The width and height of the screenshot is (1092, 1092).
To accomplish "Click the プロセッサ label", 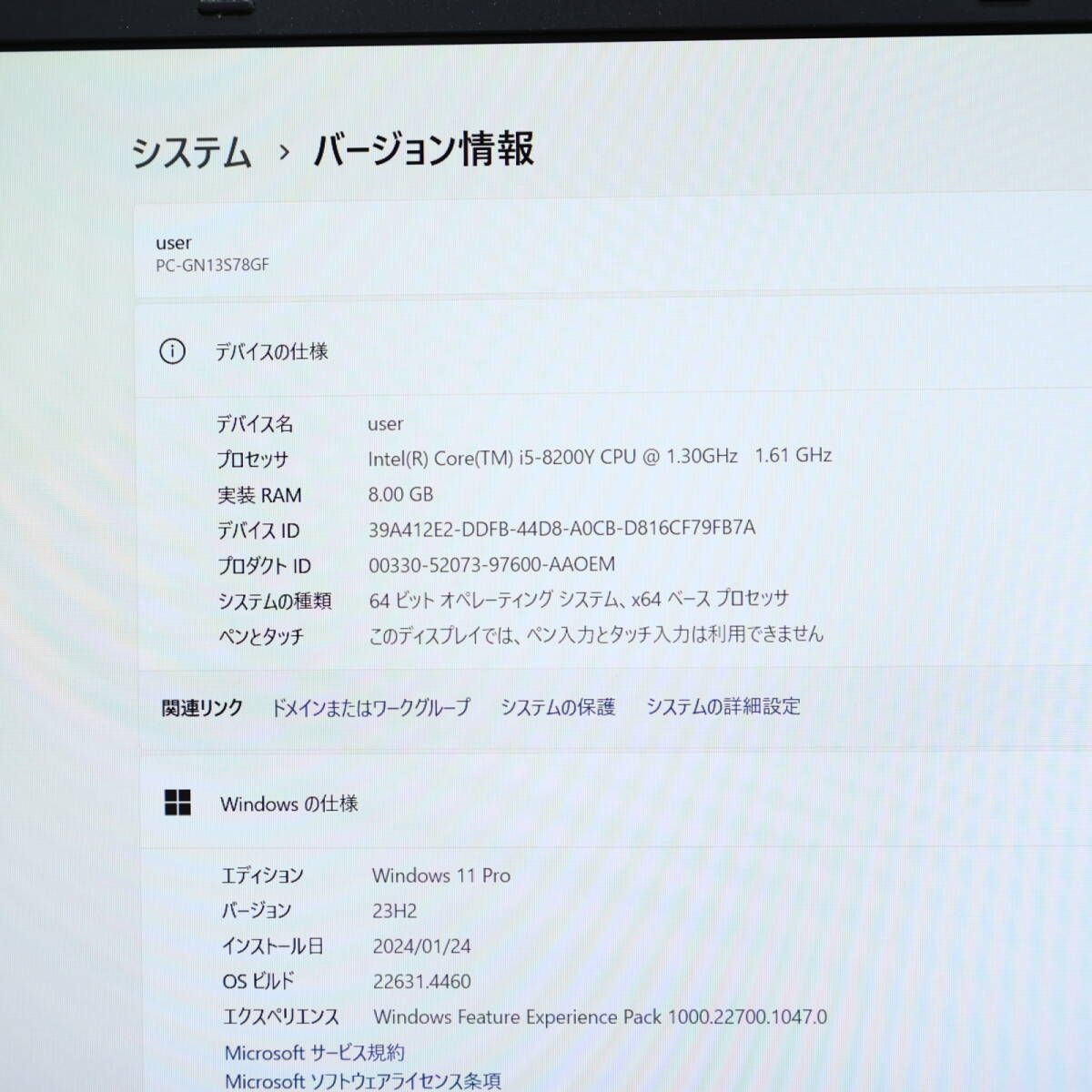I will (252, 460).
